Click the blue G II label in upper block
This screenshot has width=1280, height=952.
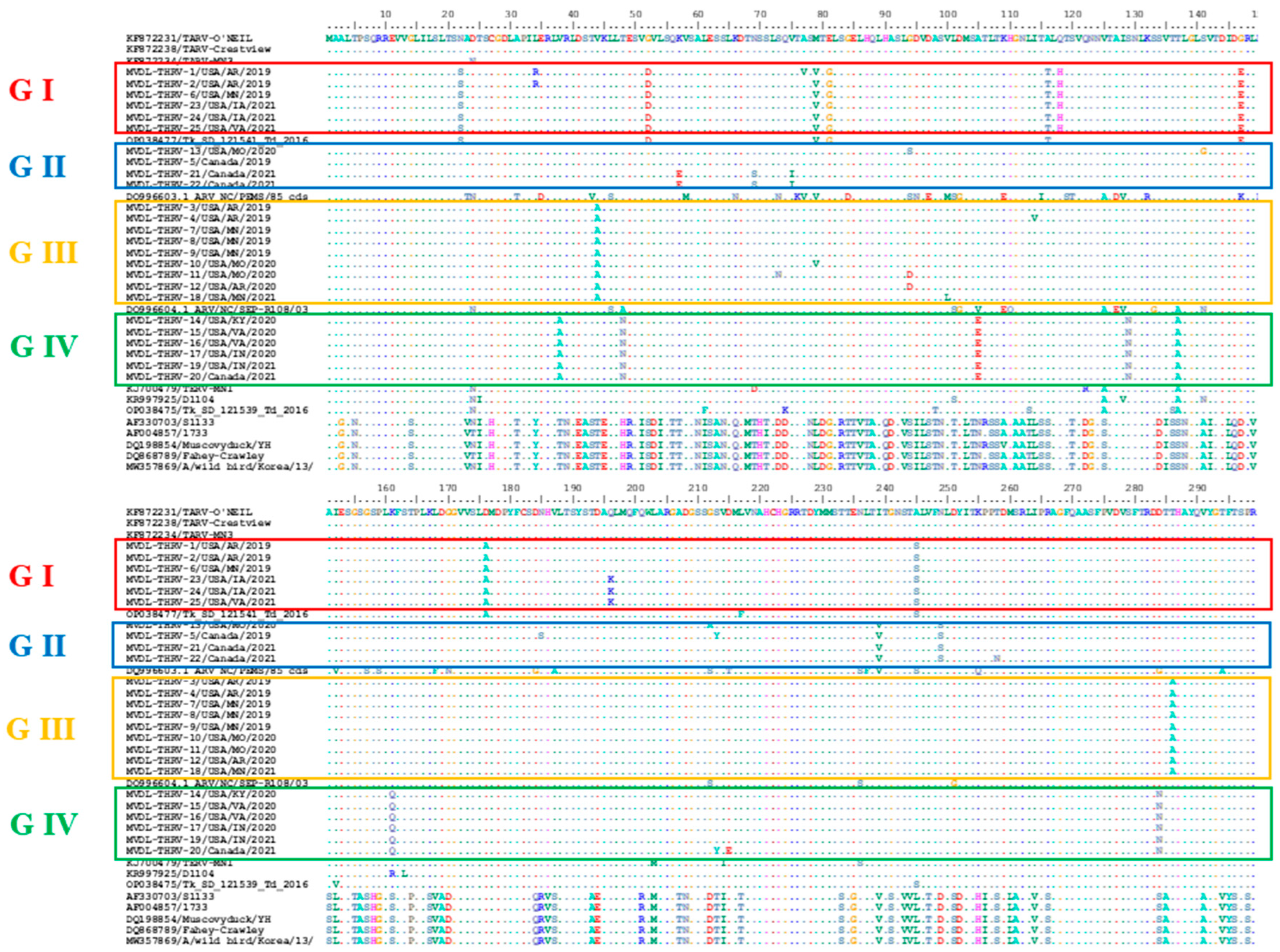pyautogui.click(x=38, y=166)
